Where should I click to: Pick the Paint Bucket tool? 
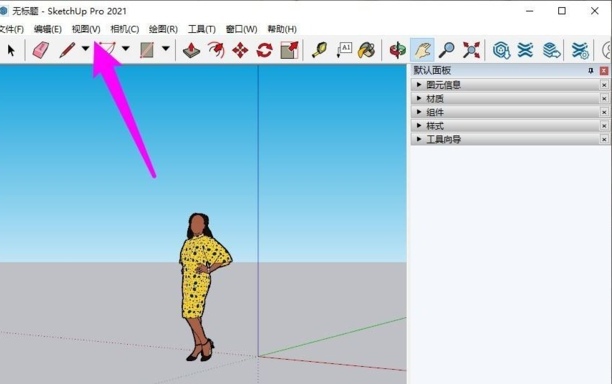pos(366,50)
